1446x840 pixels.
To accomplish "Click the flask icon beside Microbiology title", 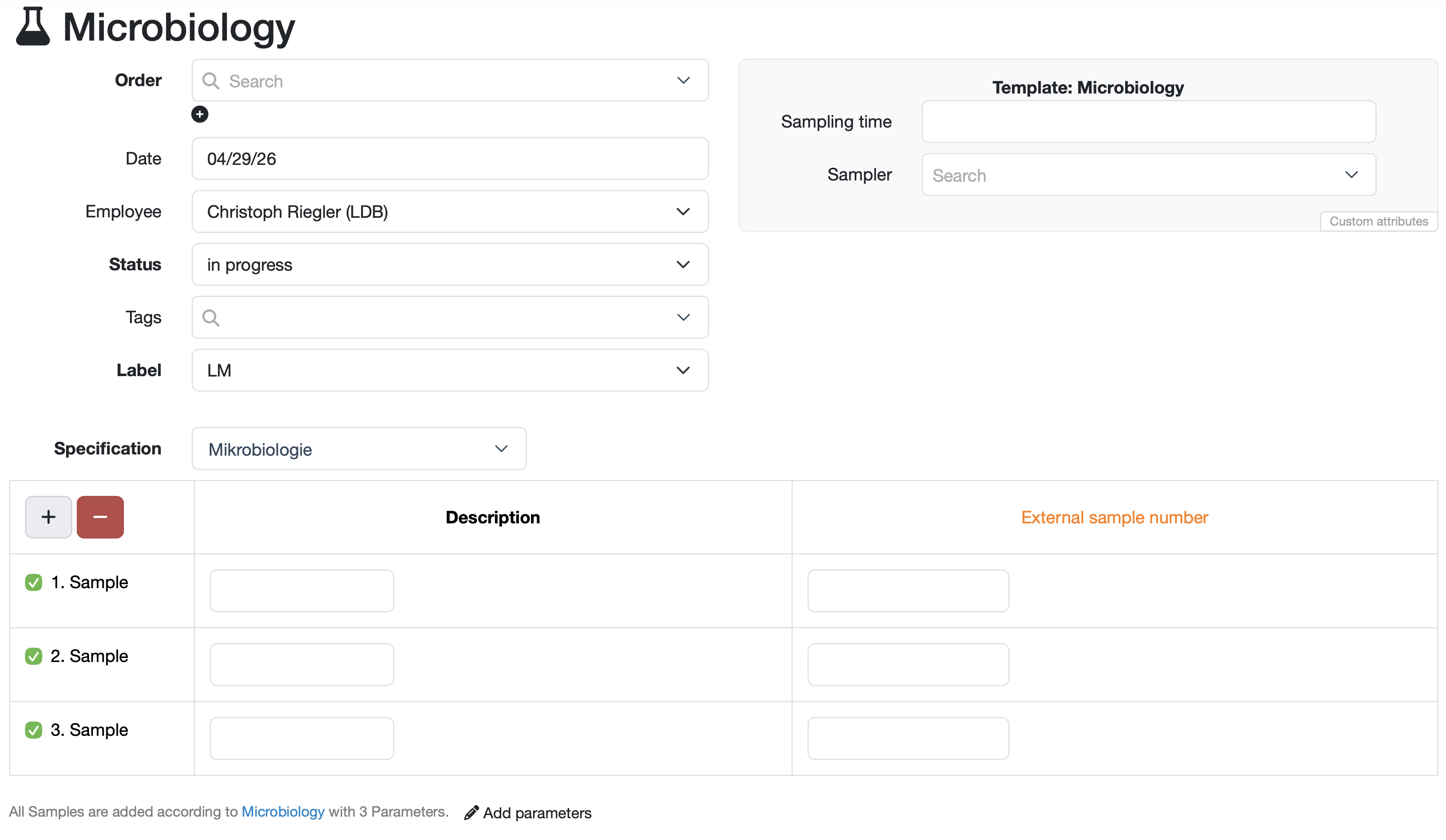I will [x=33, y=26].
